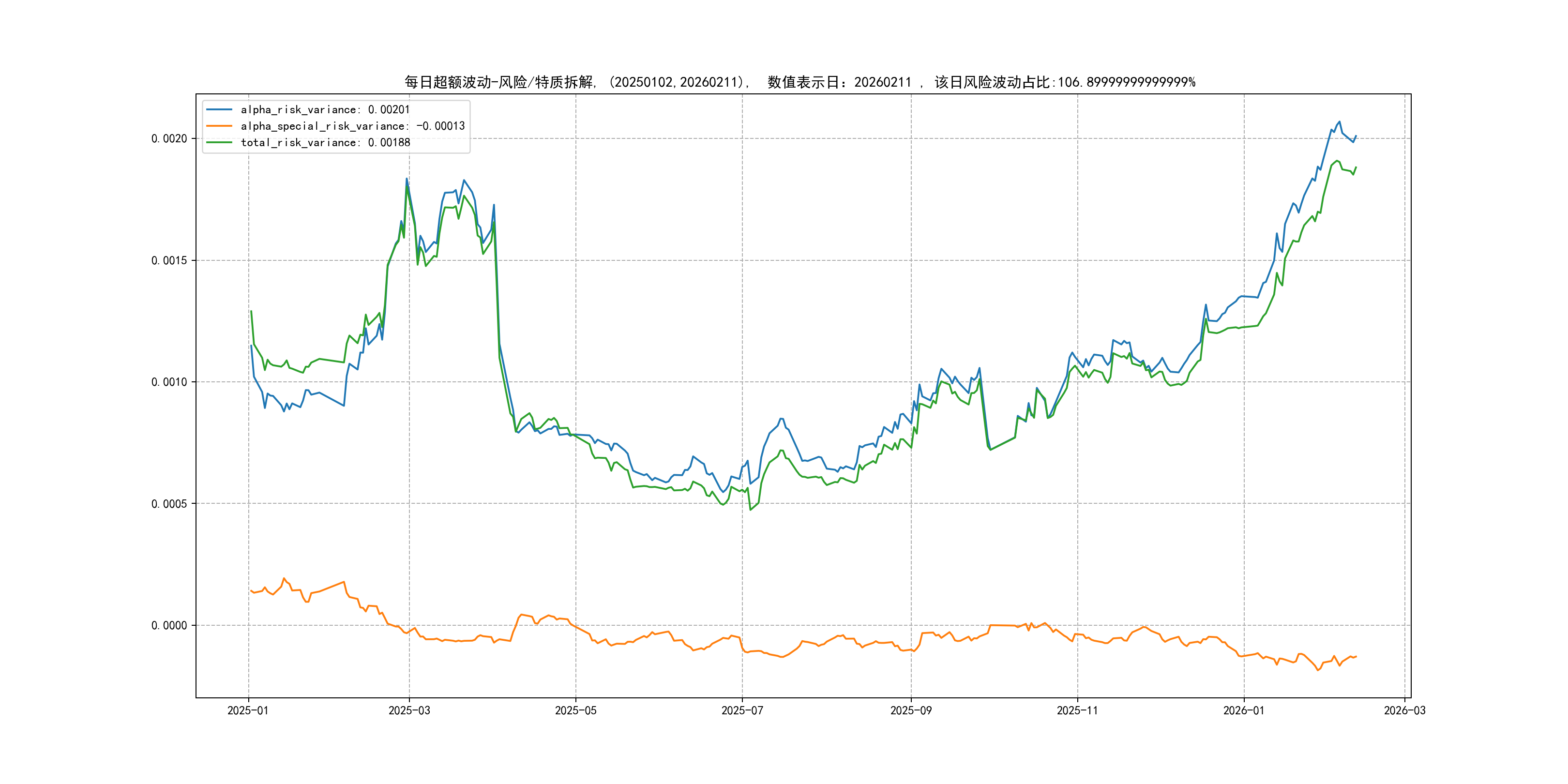The width and height of the screenshot is (1568, 784).
Task: Click the 2025-03 x-axis tick label
Action: tap(409, 710)
